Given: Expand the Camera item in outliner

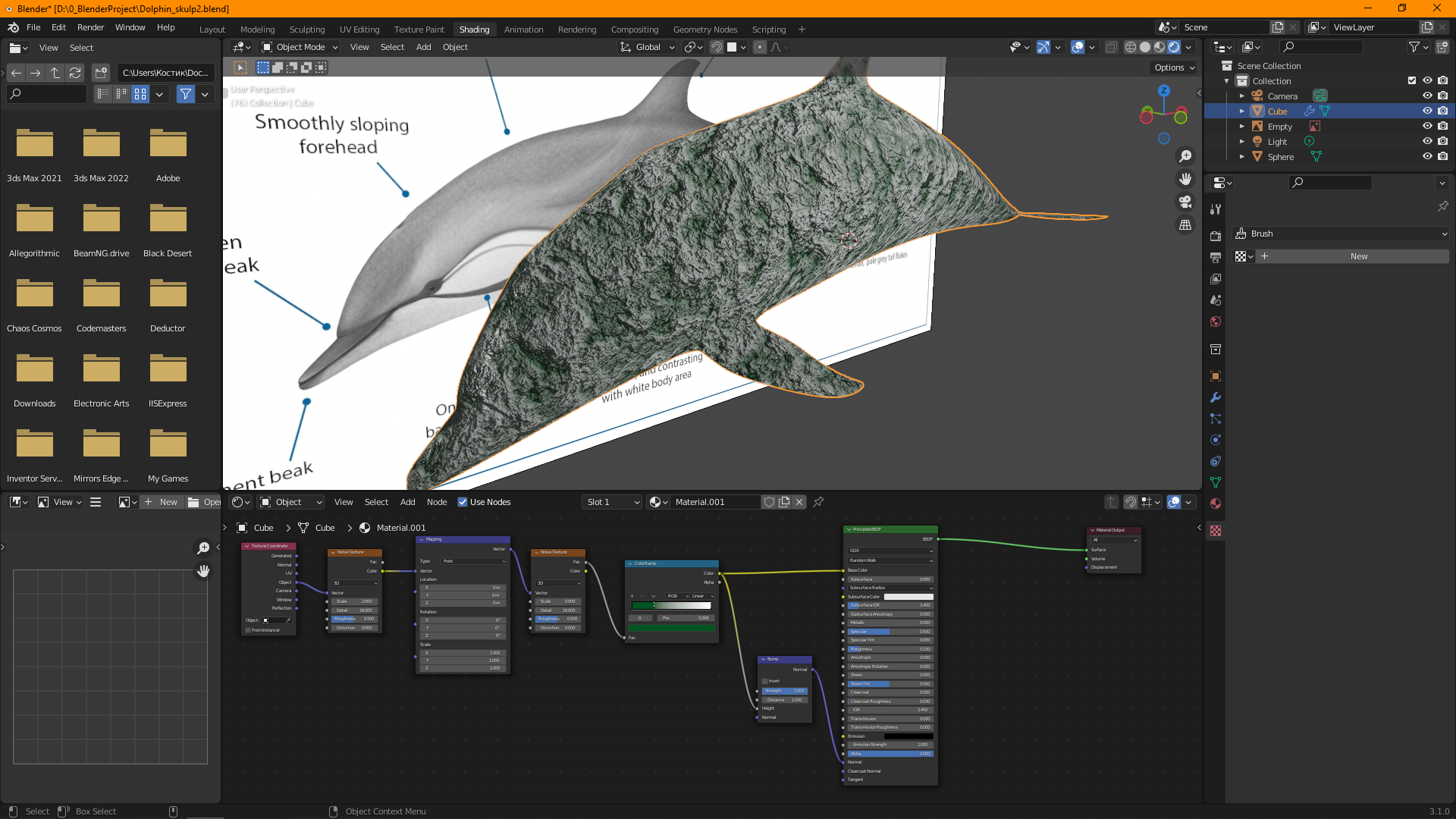Looking at the screenshot, I should coord(1242,96).
